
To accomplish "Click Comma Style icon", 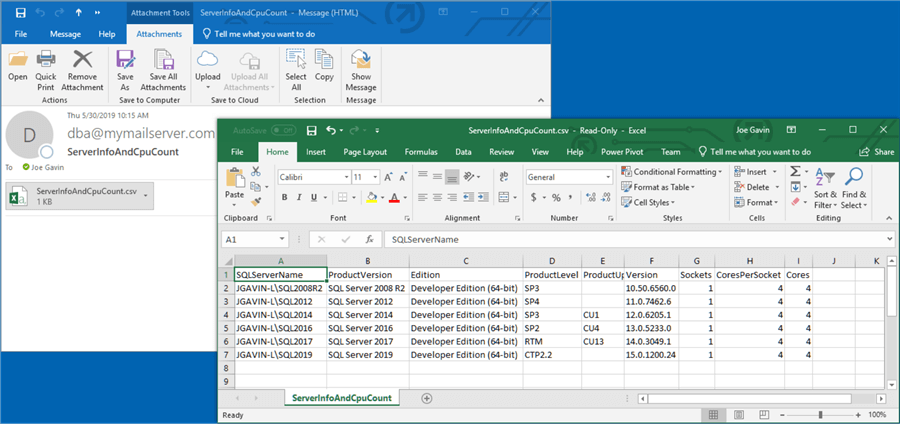I will click(x=571, y=197).
